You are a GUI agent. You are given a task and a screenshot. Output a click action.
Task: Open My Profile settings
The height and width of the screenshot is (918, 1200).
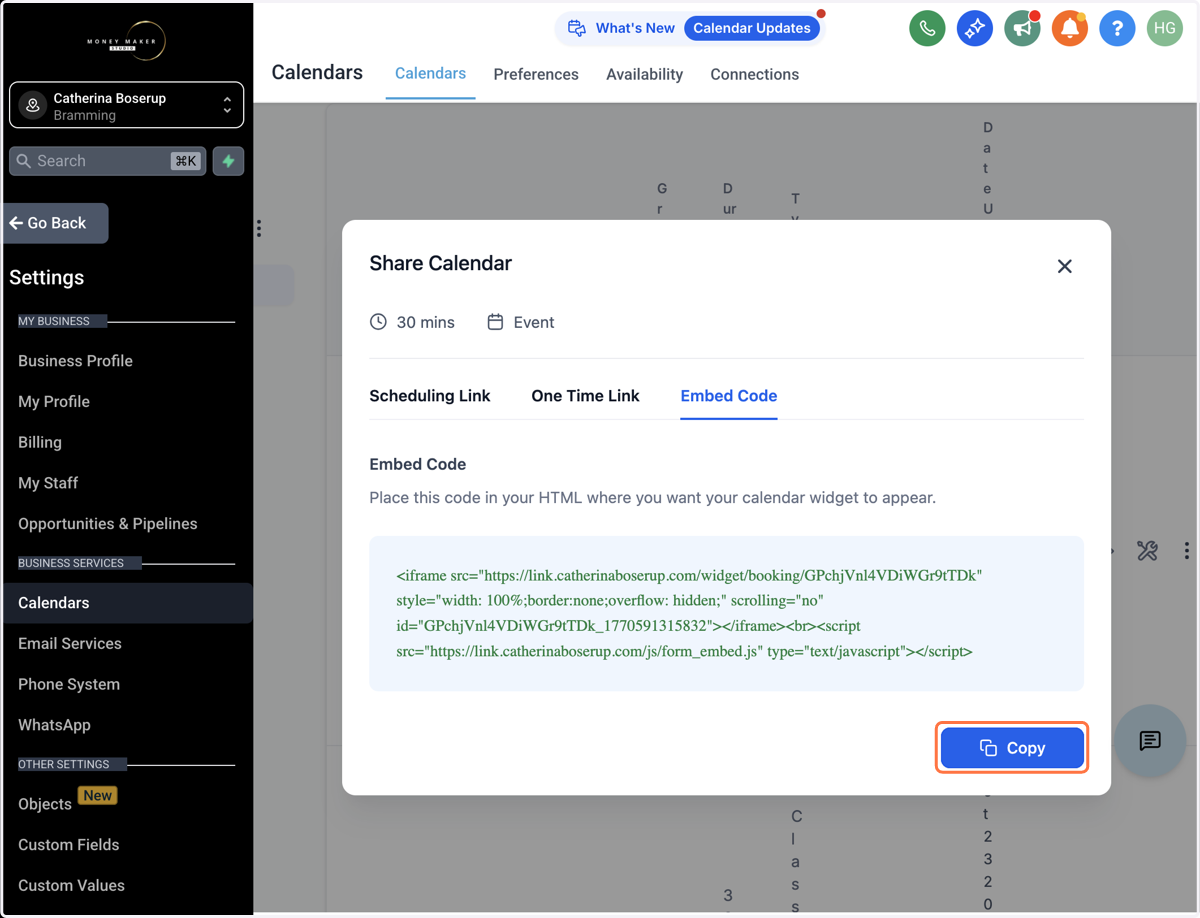[x=54, y=402]
